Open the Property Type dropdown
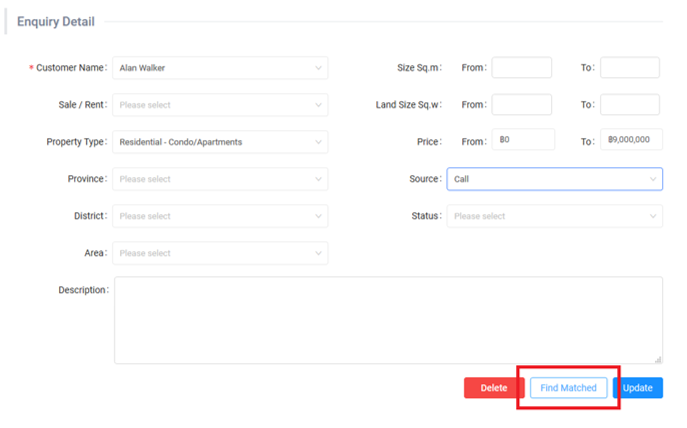 (x=220, y=142)
